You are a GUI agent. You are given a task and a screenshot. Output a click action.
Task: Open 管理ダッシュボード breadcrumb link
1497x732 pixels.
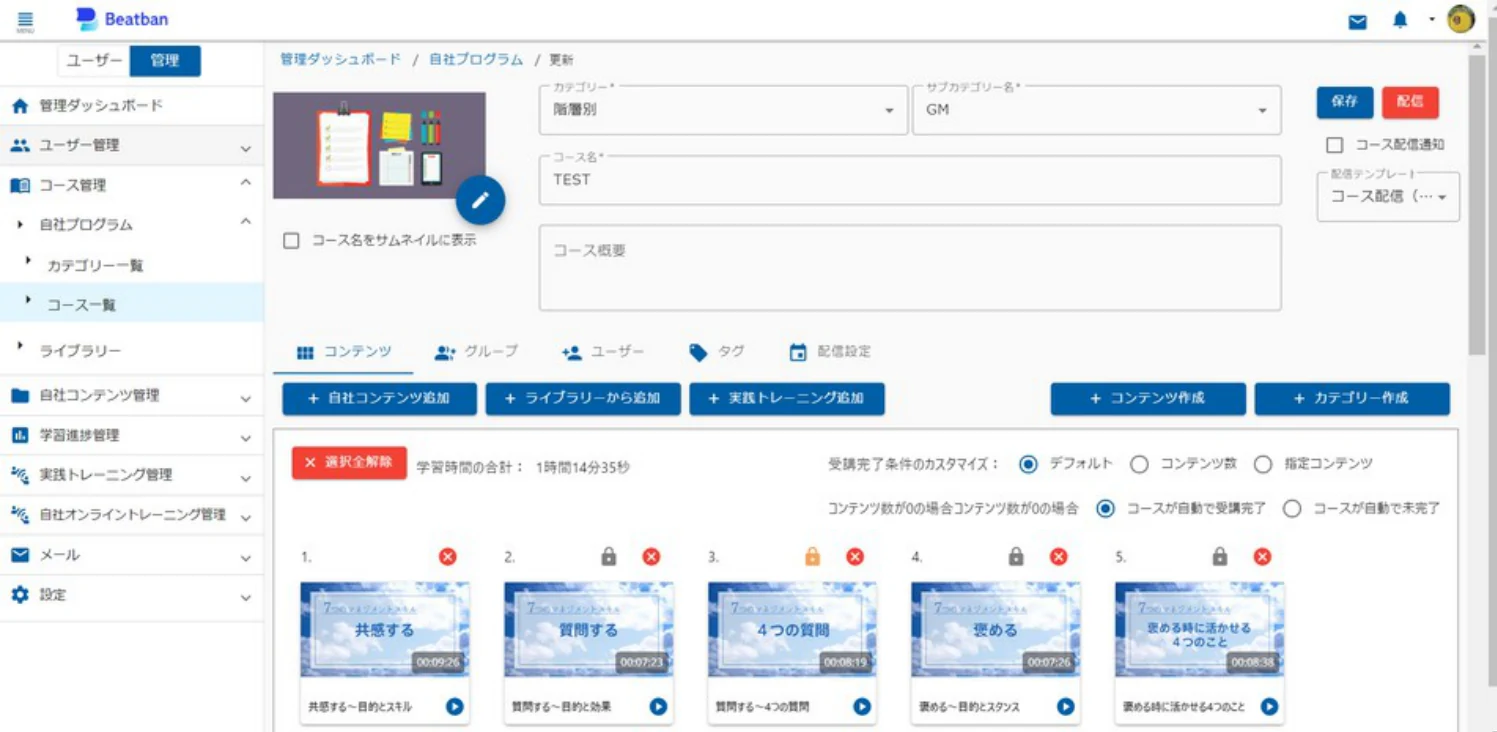pos(341,60)
